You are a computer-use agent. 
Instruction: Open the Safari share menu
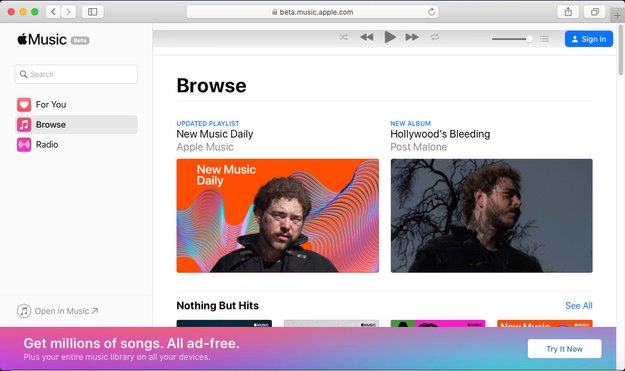click(568, 12)
